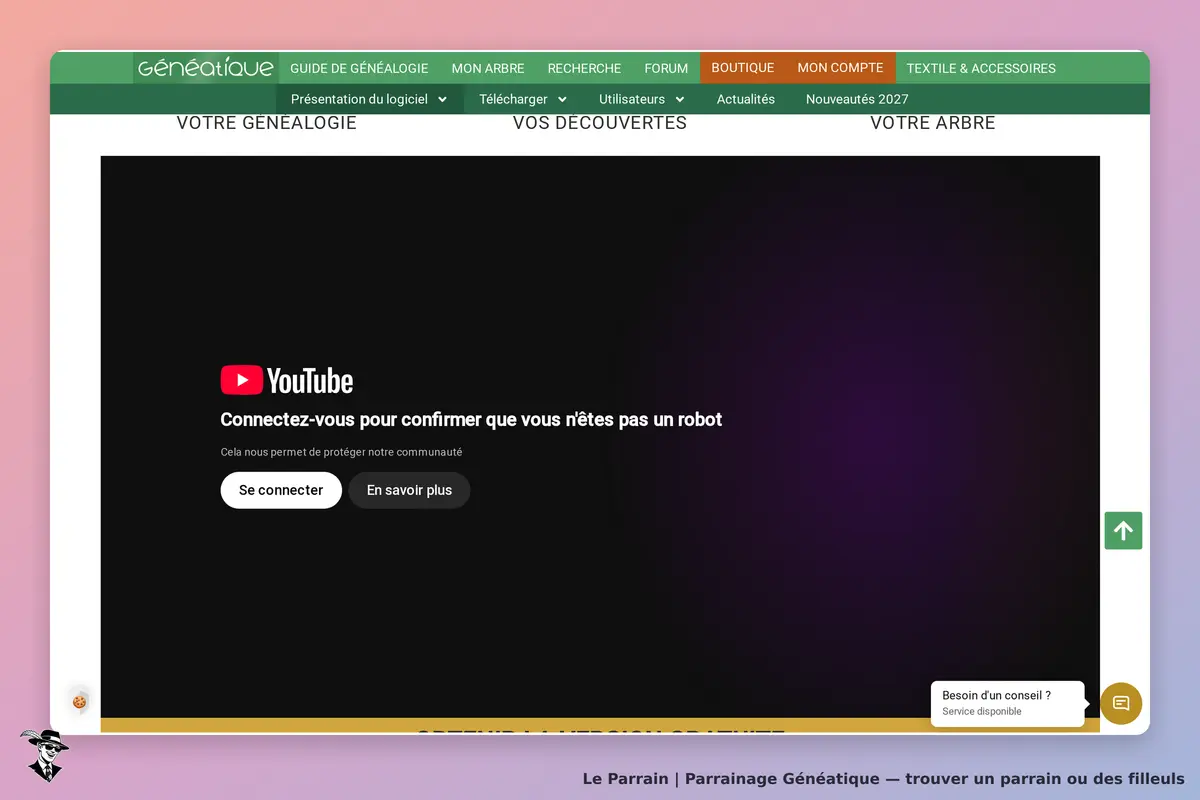
Task: Open the Mon Arbre menu item
Action: coord(488,68)
